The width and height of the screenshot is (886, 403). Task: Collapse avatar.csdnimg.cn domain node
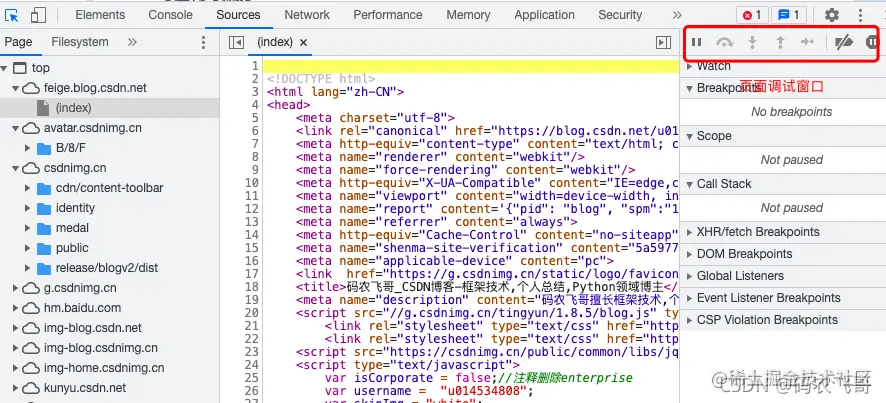pos(15,128)
